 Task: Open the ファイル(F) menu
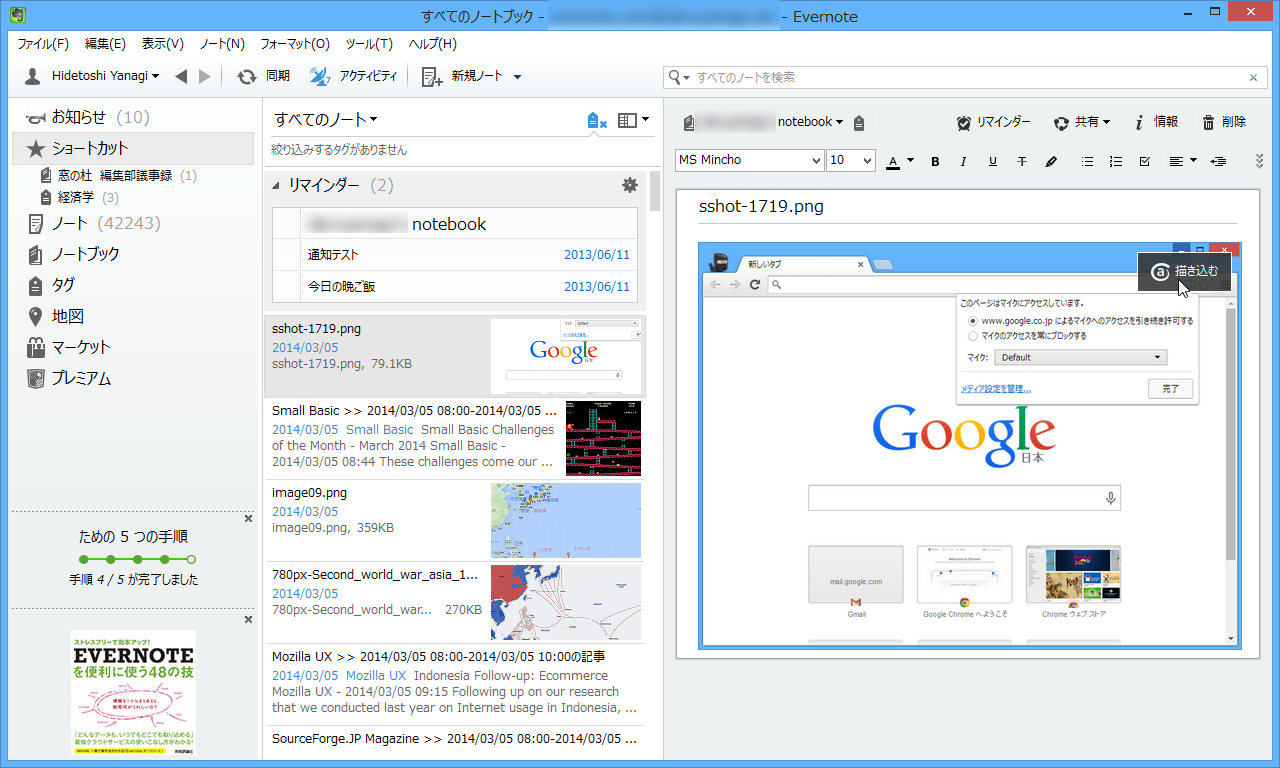[x=43, y=44]
